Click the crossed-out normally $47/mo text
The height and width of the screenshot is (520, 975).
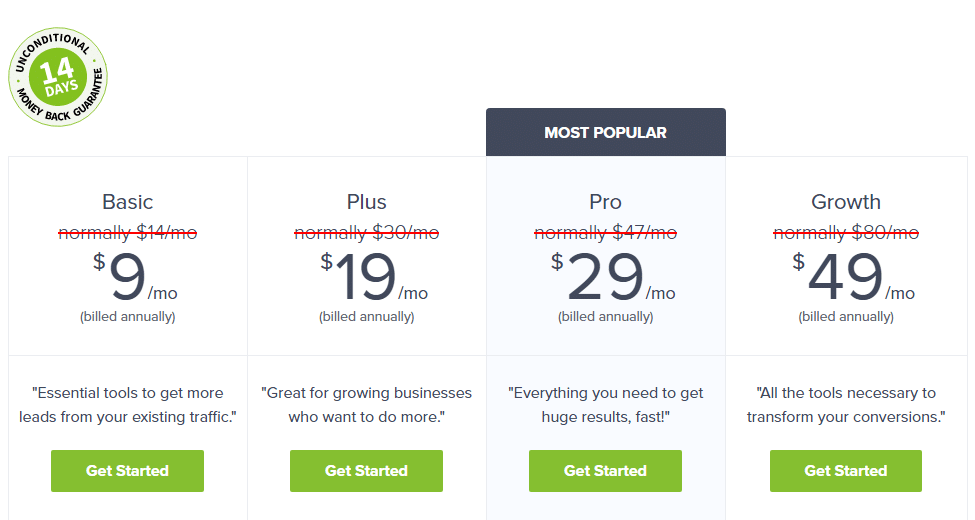(x=605, y=233)
